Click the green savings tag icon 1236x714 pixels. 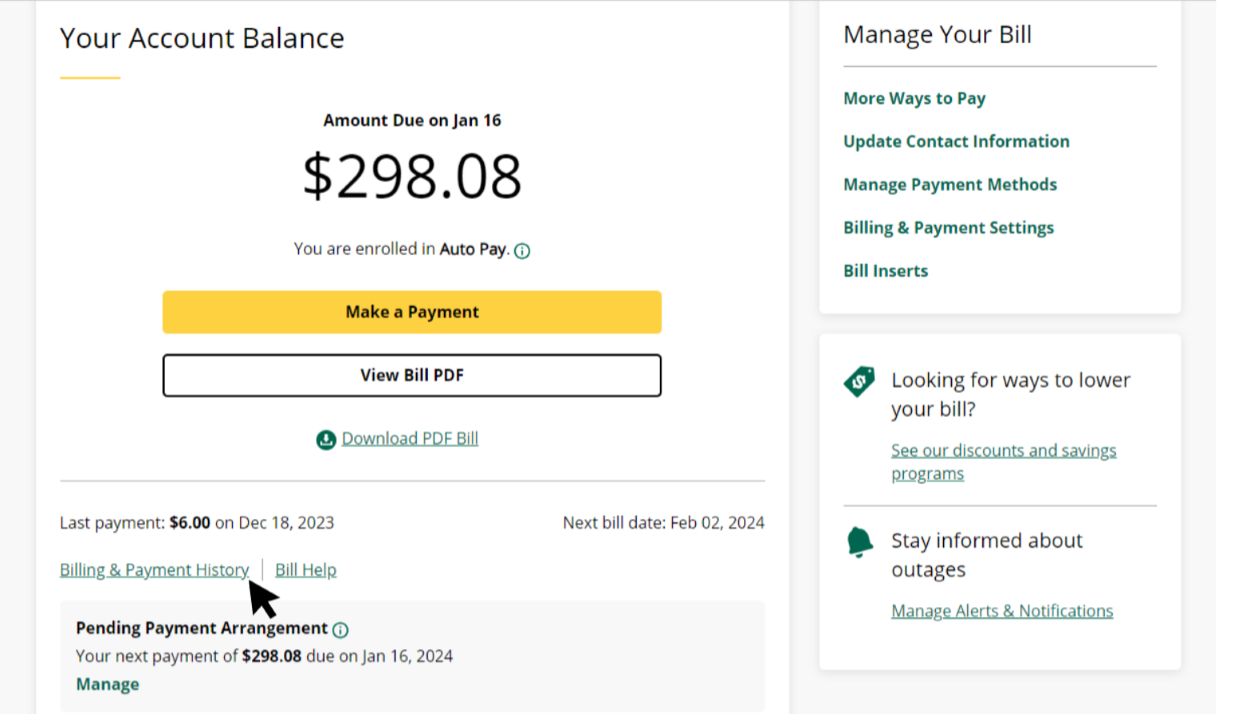click(x=858, y=382)
